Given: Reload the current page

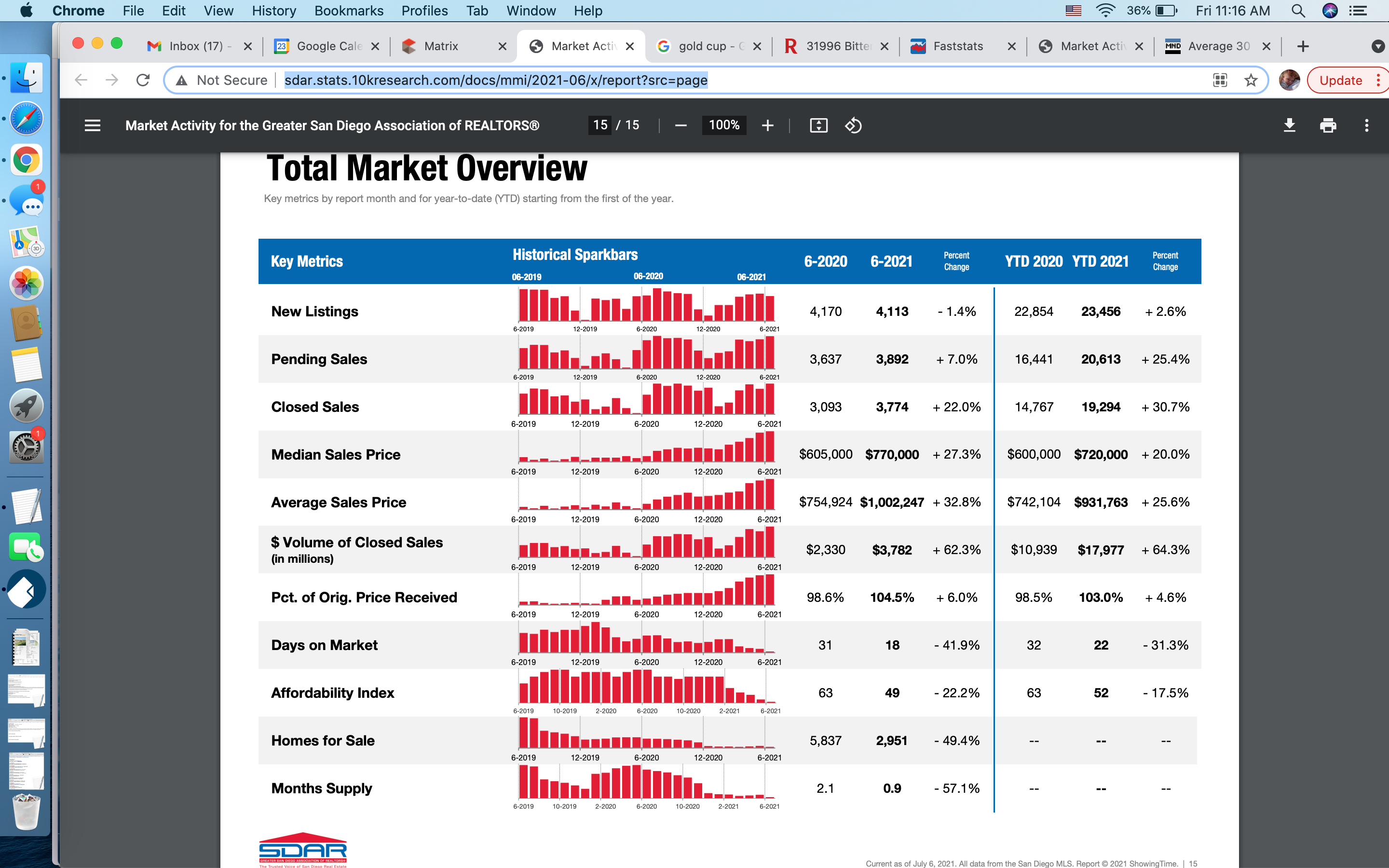Looking at the screenshot, I should (x=143, y=81).
